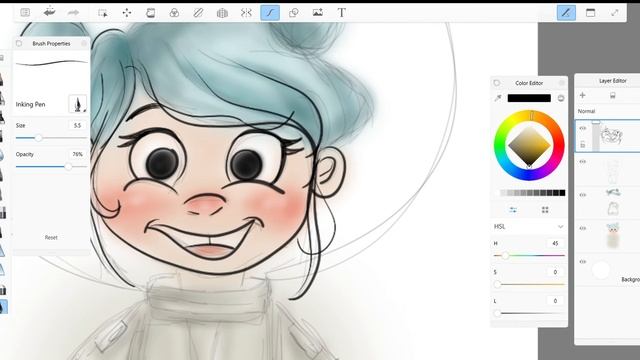This screenshot has height=360, width=640.
Task: Click the Inking Pen brush name
Action: pos(31,104)
